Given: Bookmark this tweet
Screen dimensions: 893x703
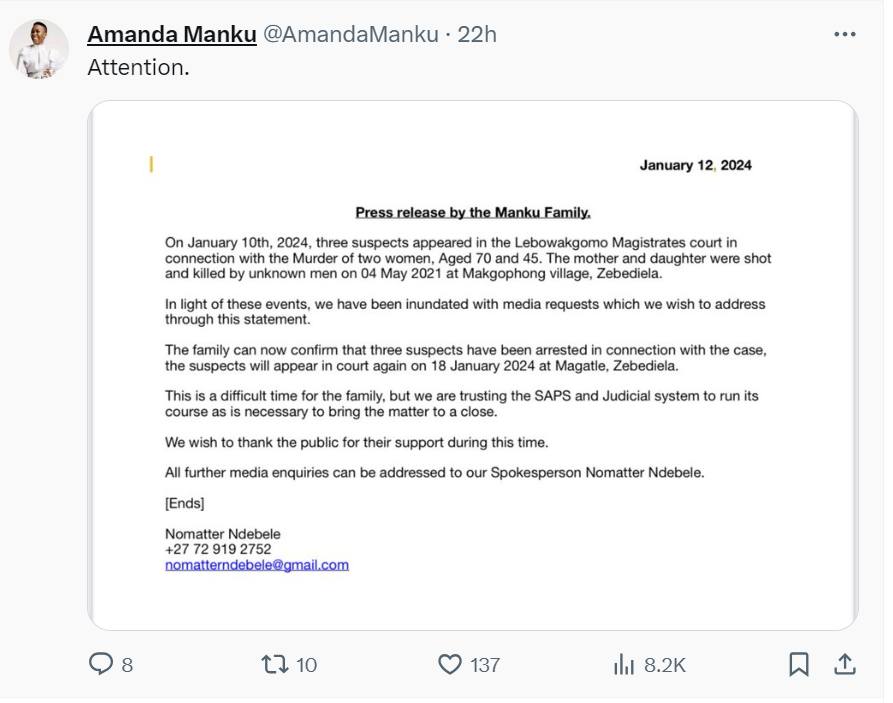Looking at the screenshot, I should [799, 664].
